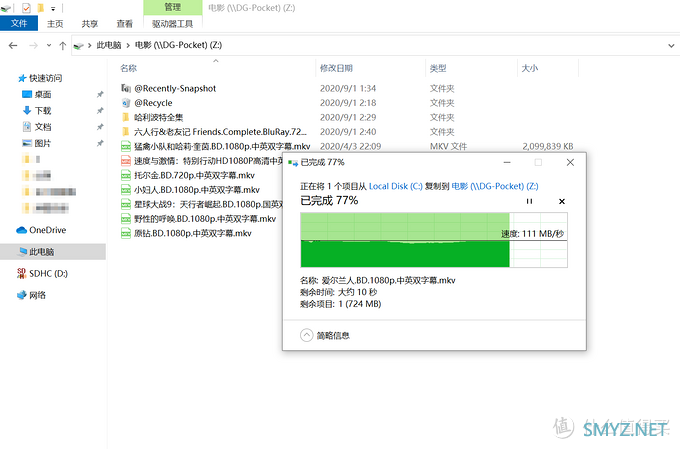Click the MKV icon of 托尔金 file
Viewport: 680px width, 449px height.
click(x=126, y=175)
